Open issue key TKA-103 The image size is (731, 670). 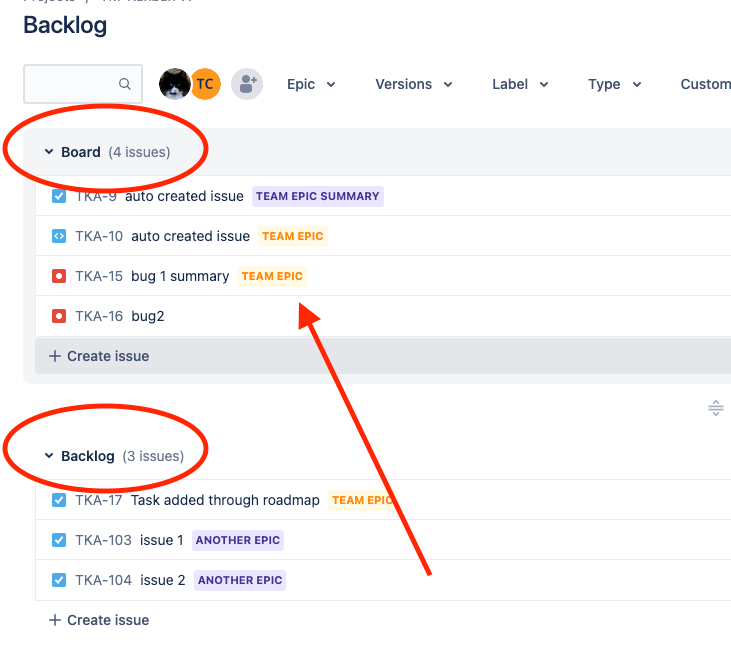pyautogui.click(x=103, y=540)
